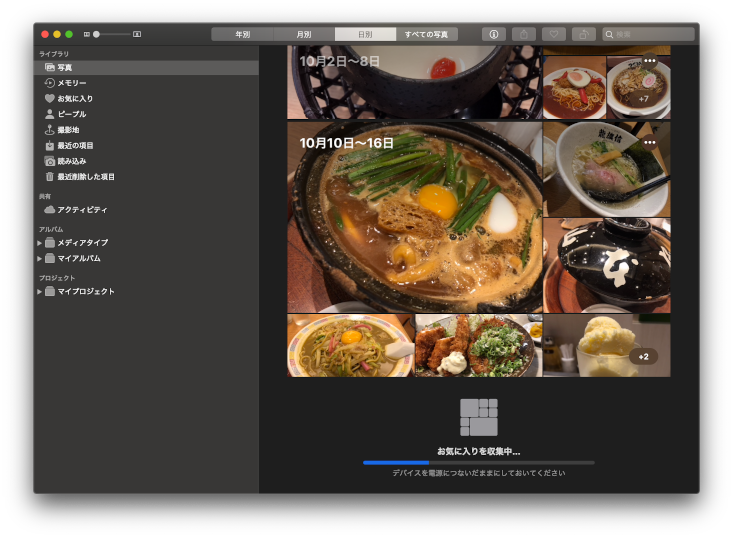Open the fried cutlet plate photo
Viewport: 733px width, 538px height.
pyautogui.click(x=479, y=345)
